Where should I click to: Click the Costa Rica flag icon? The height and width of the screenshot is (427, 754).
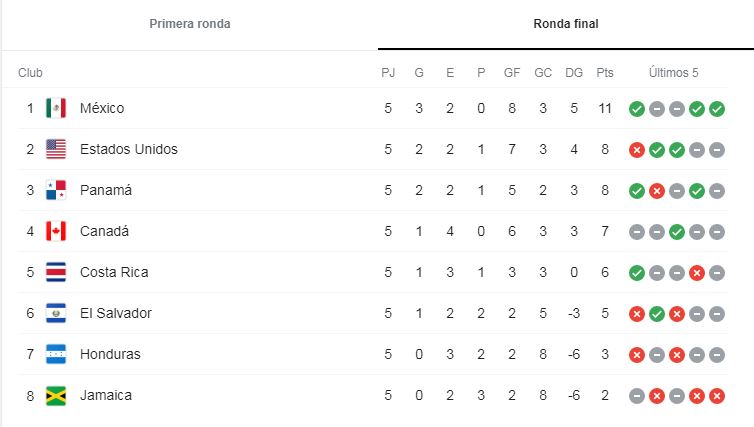[x=56, y=272]
